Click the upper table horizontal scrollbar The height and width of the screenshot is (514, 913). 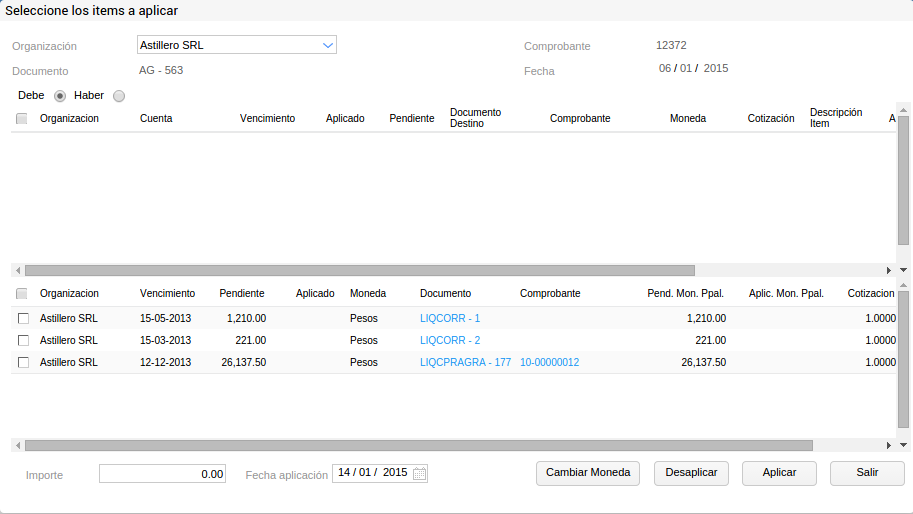359,270
